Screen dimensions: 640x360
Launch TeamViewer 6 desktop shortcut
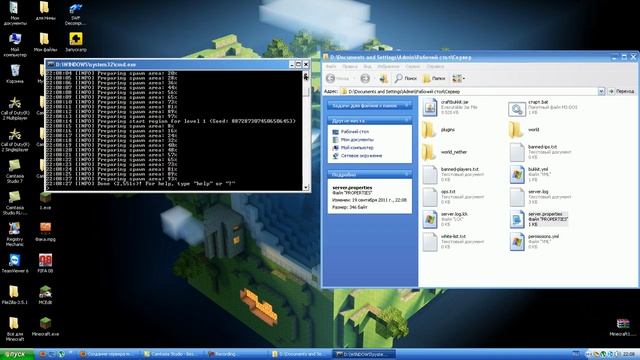[x=15, y=263]
